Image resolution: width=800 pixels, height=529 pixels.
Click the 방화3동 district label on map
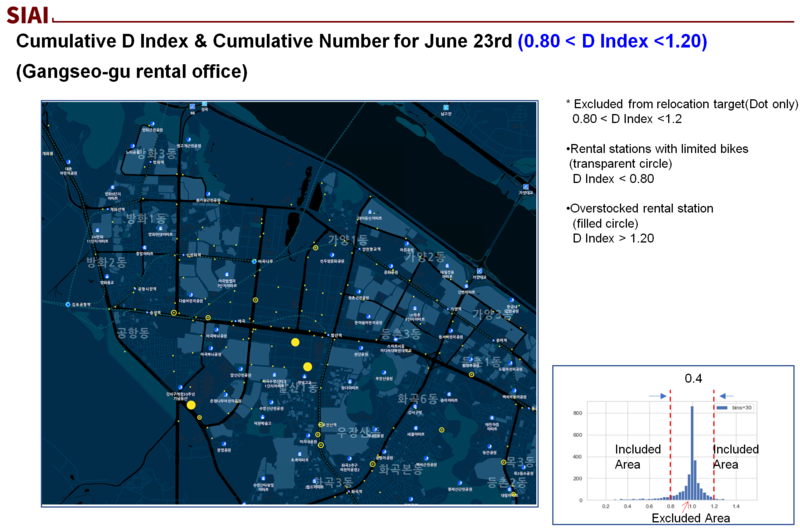pos(157,153)
